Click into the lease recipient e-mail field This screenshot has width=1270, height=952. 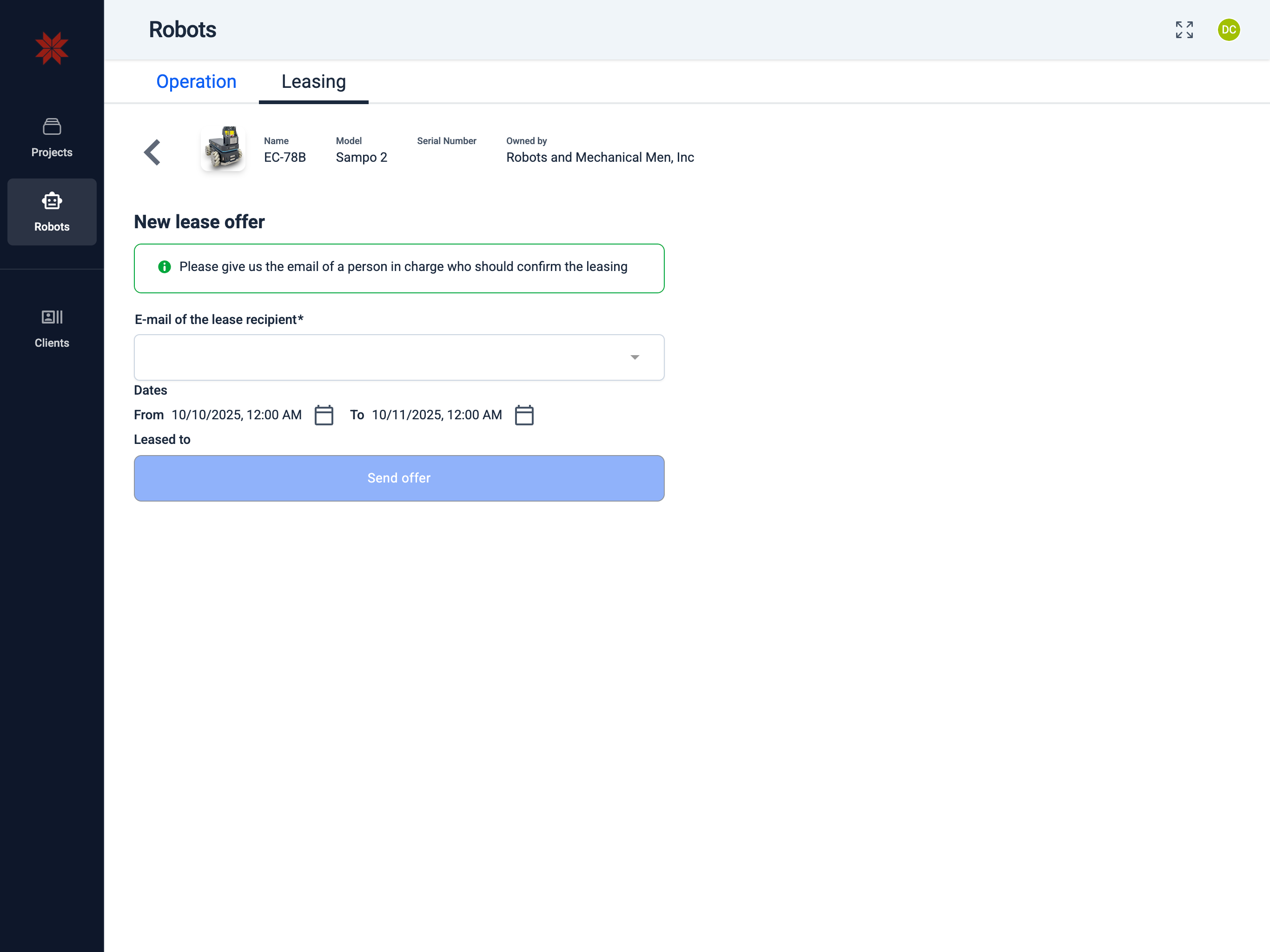[x=379, y=357]
